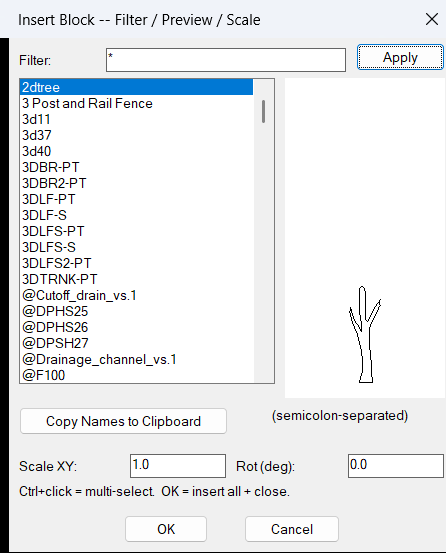Select the 2dtree block entry

(136, 87)
